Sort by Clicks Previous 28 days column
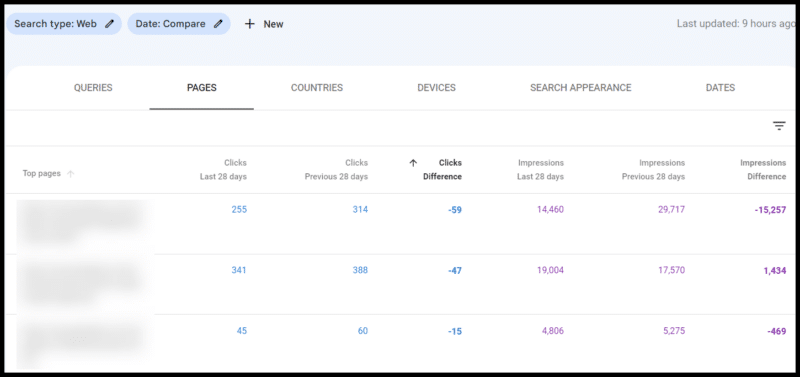 click(x=336, y=170)
